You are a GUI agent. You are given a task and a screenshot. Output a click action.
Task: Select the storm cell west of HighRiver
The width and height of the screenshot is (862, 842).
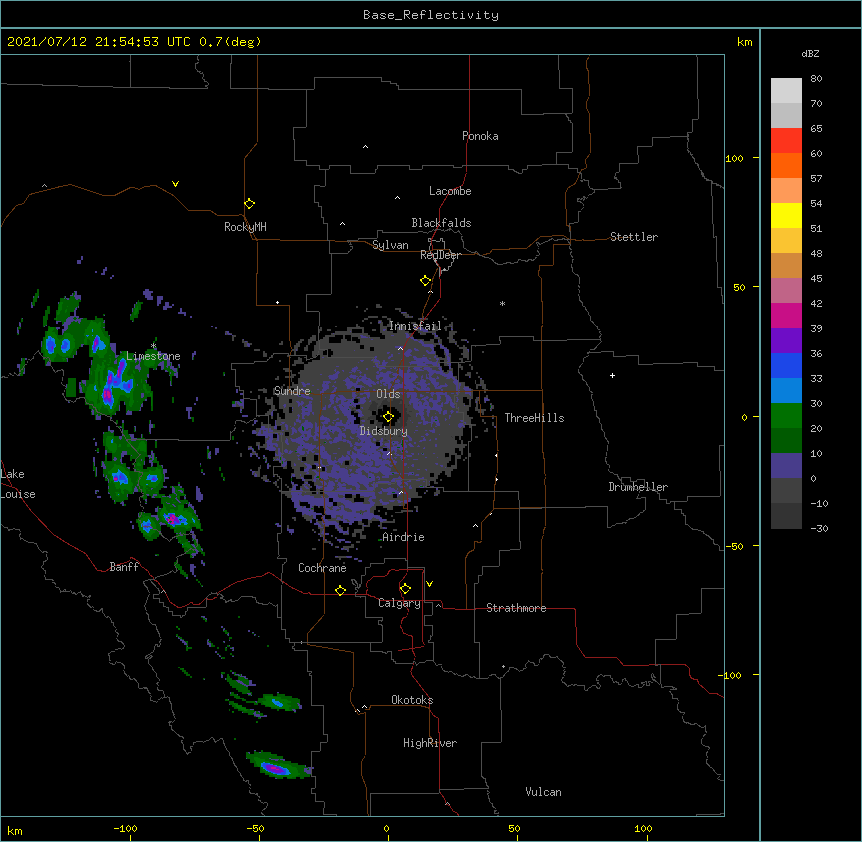tap(278, 767)
